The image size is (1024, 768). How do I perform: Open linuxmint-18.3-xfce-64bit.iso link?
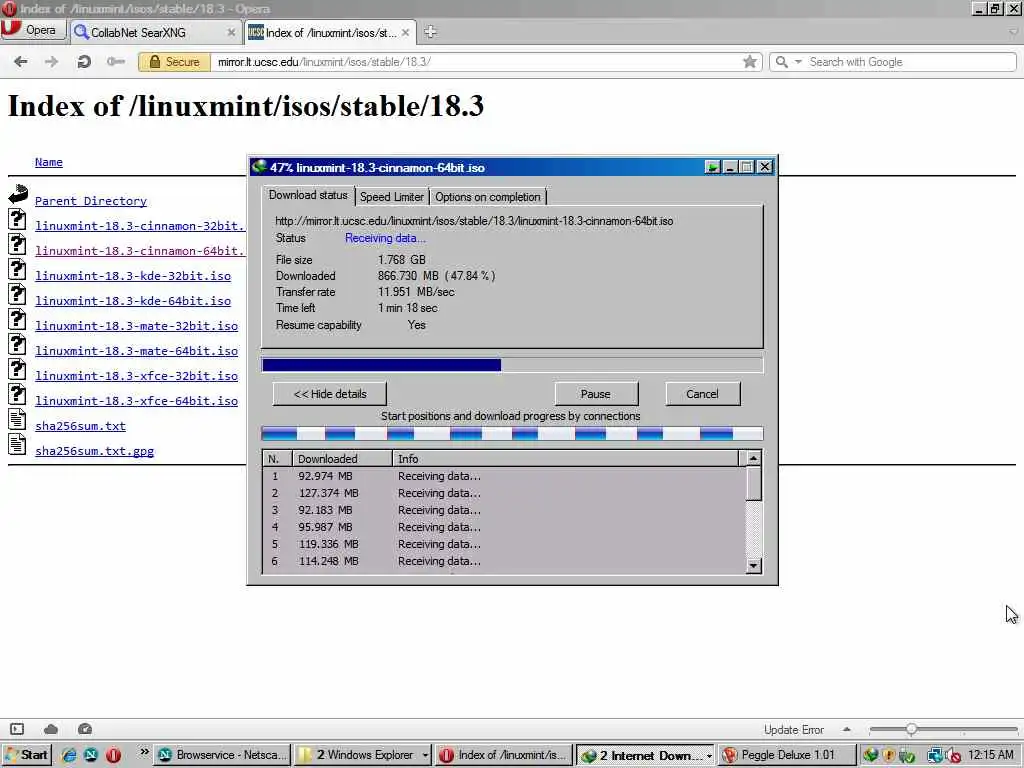click(x=136, y=401)
